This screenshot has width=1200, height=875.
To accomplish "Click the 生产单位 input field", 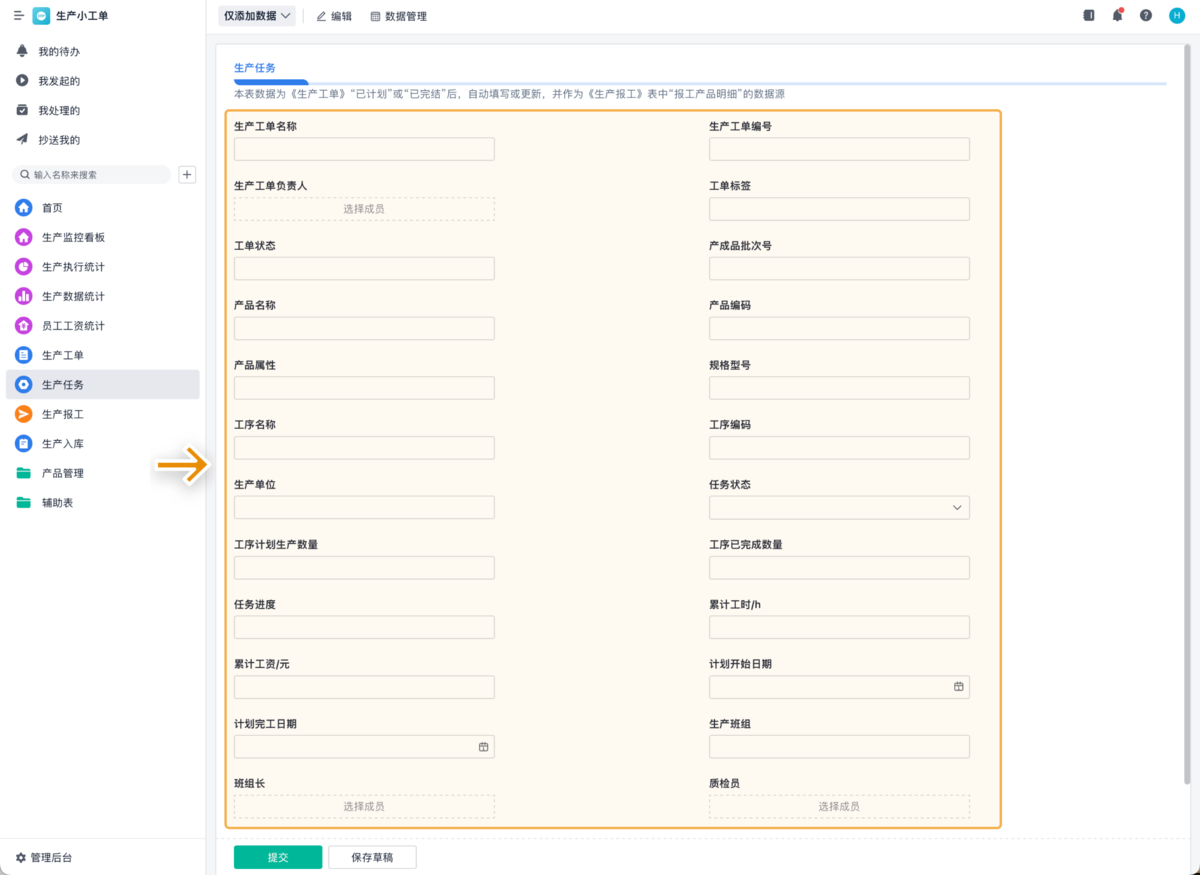I will click(x=364, y=507).
